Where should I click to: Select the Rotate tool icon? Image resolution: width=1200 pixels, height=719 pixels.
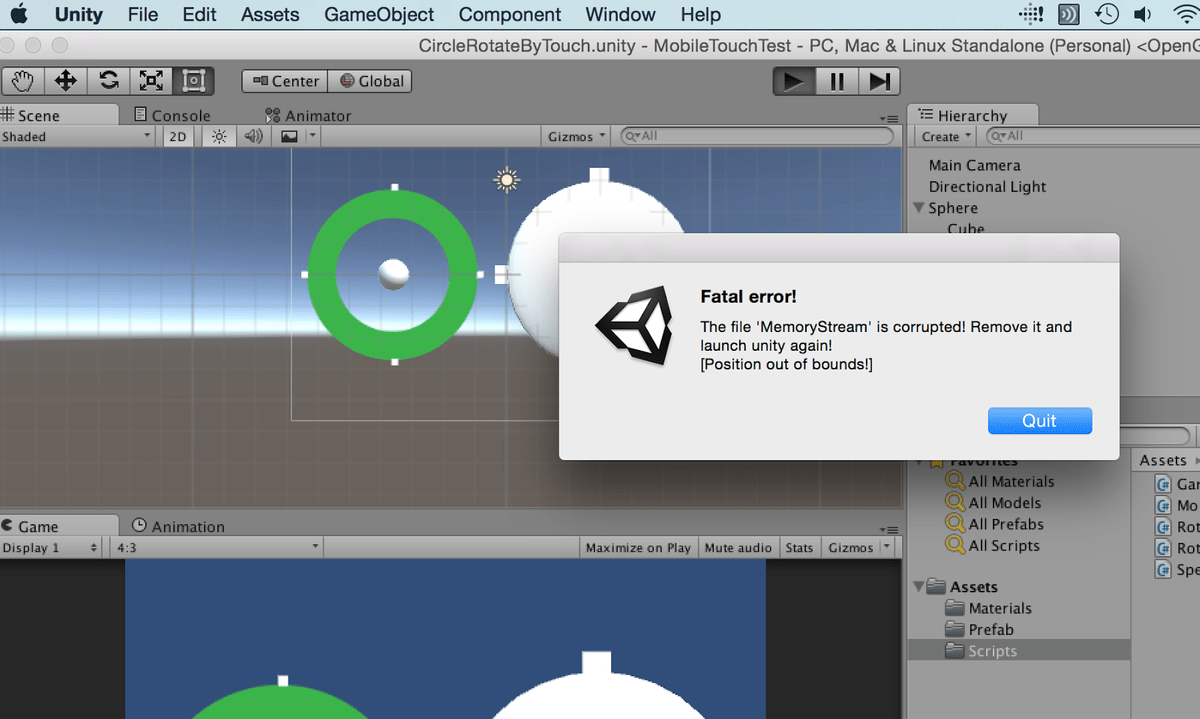109,81
